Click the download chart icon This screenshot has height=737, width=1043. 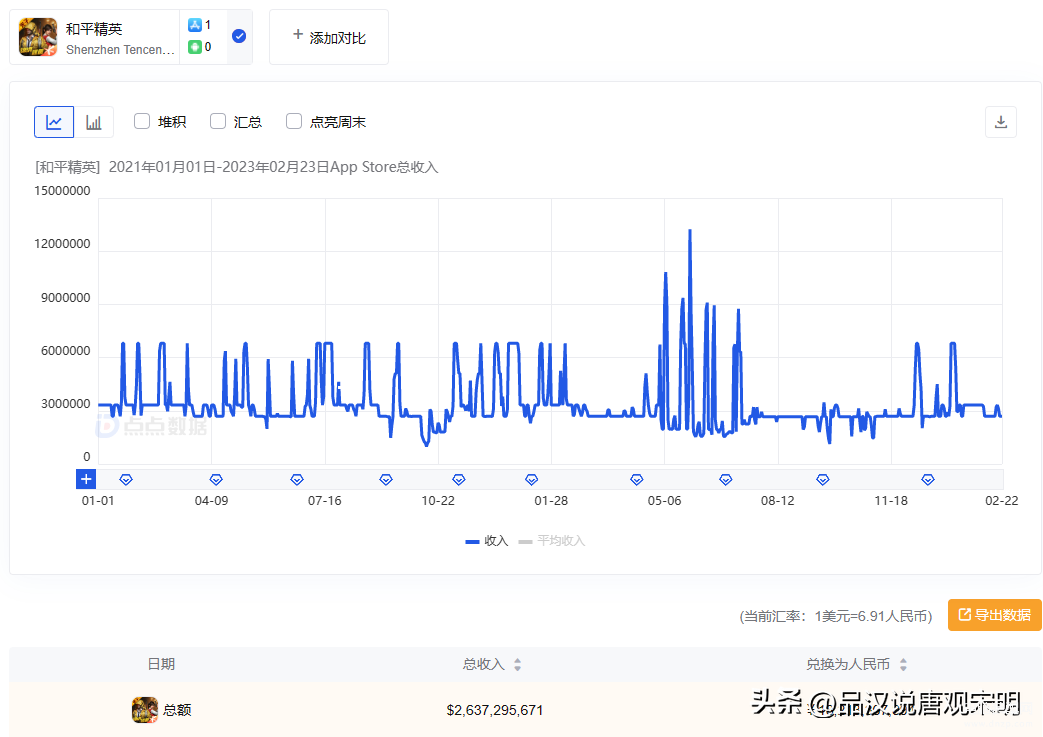click(1000, 122)
